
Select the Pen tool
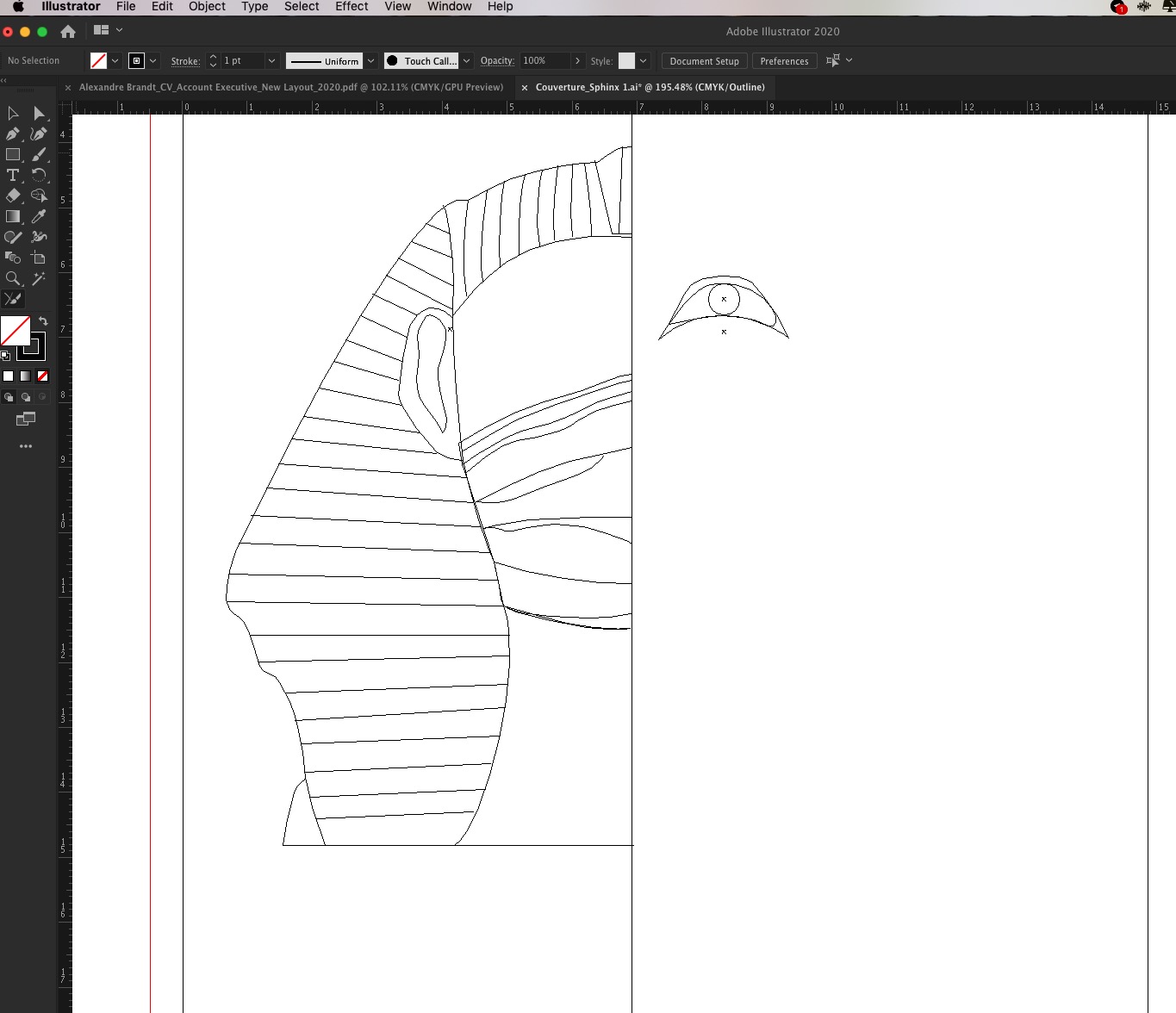pos(13,134)
